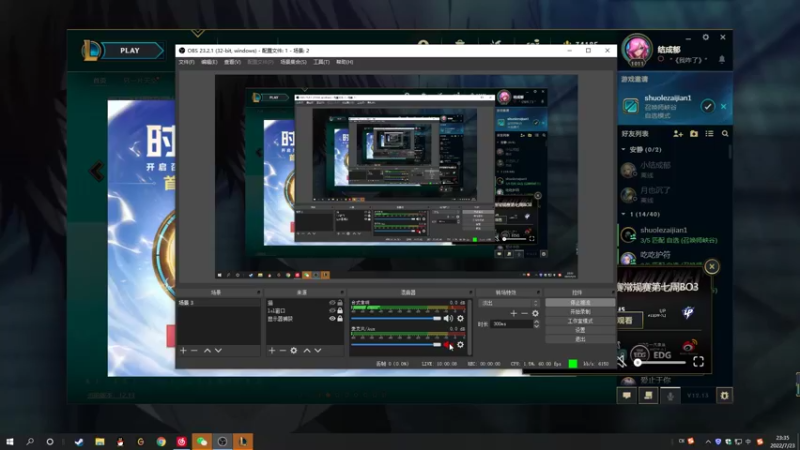800x450 pixels.
Task: Open League client settings gear at top
Action: coord(706,37)
